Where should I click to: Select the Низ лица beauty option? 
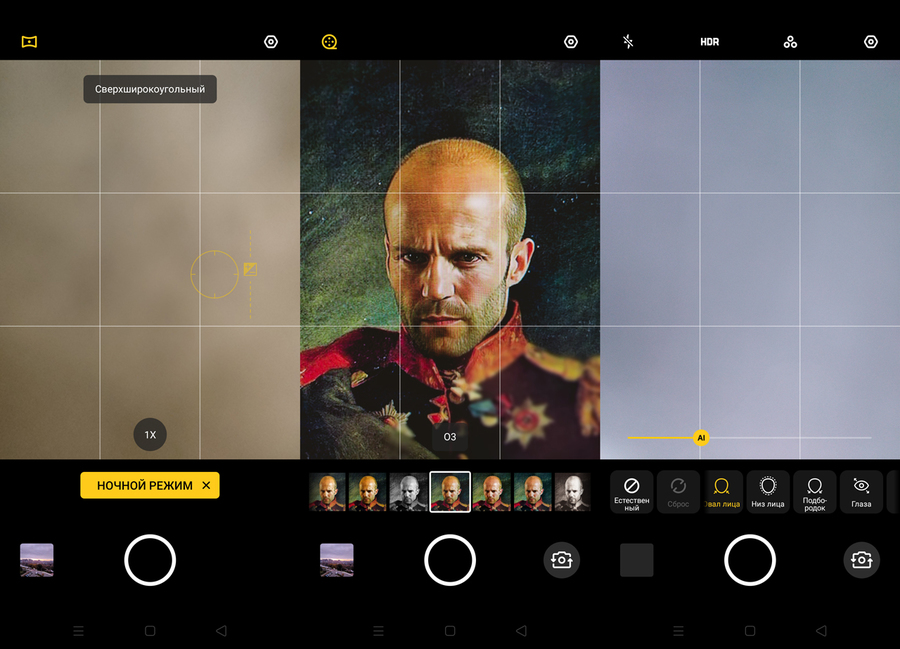click(768, 492)
